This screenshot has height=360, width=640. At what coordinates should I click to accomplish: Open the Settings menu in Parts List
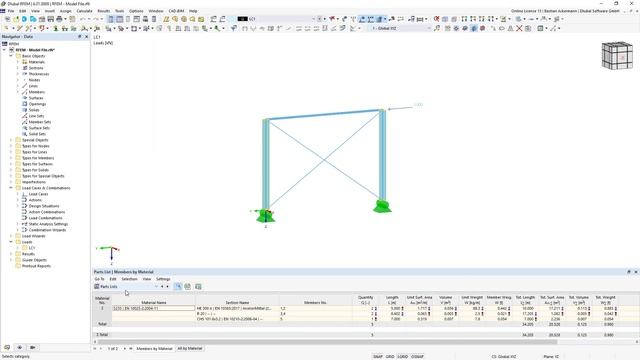point(163,279)
